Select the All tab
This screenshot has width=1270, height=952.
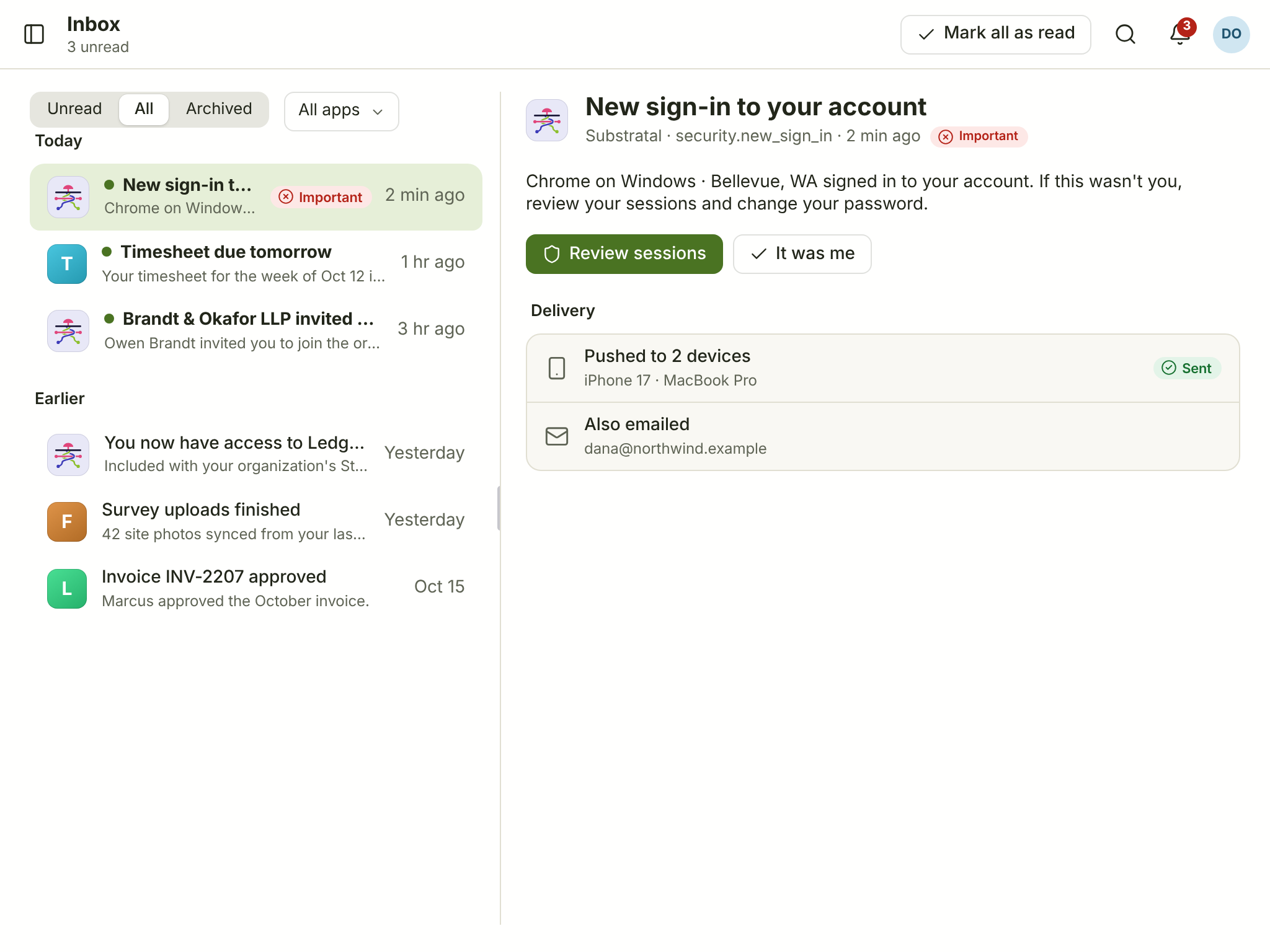(x=144, y=109)
